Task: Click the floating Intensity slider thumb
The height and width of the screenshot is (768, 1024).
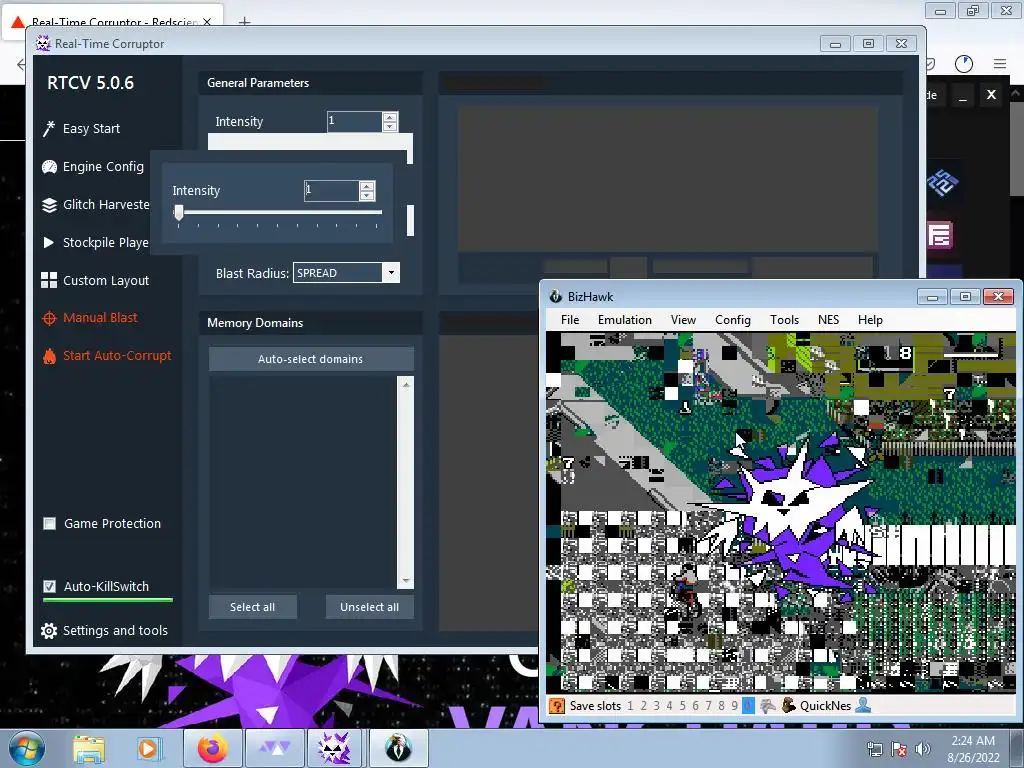Action: coord(179,213)
